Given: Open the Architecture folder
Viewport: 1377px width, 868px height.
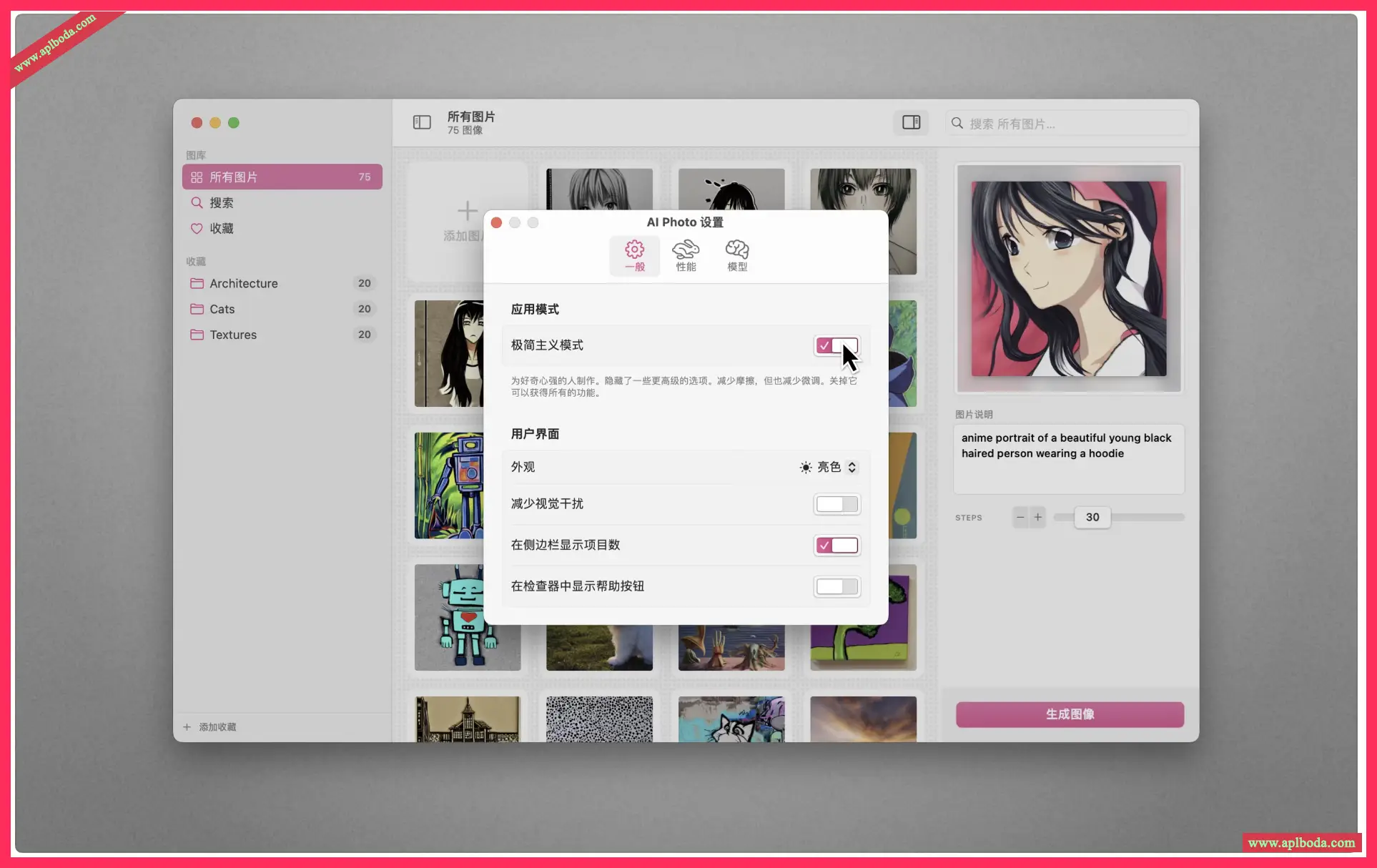Looking at the screenshot, I should (x=243, y=283).
